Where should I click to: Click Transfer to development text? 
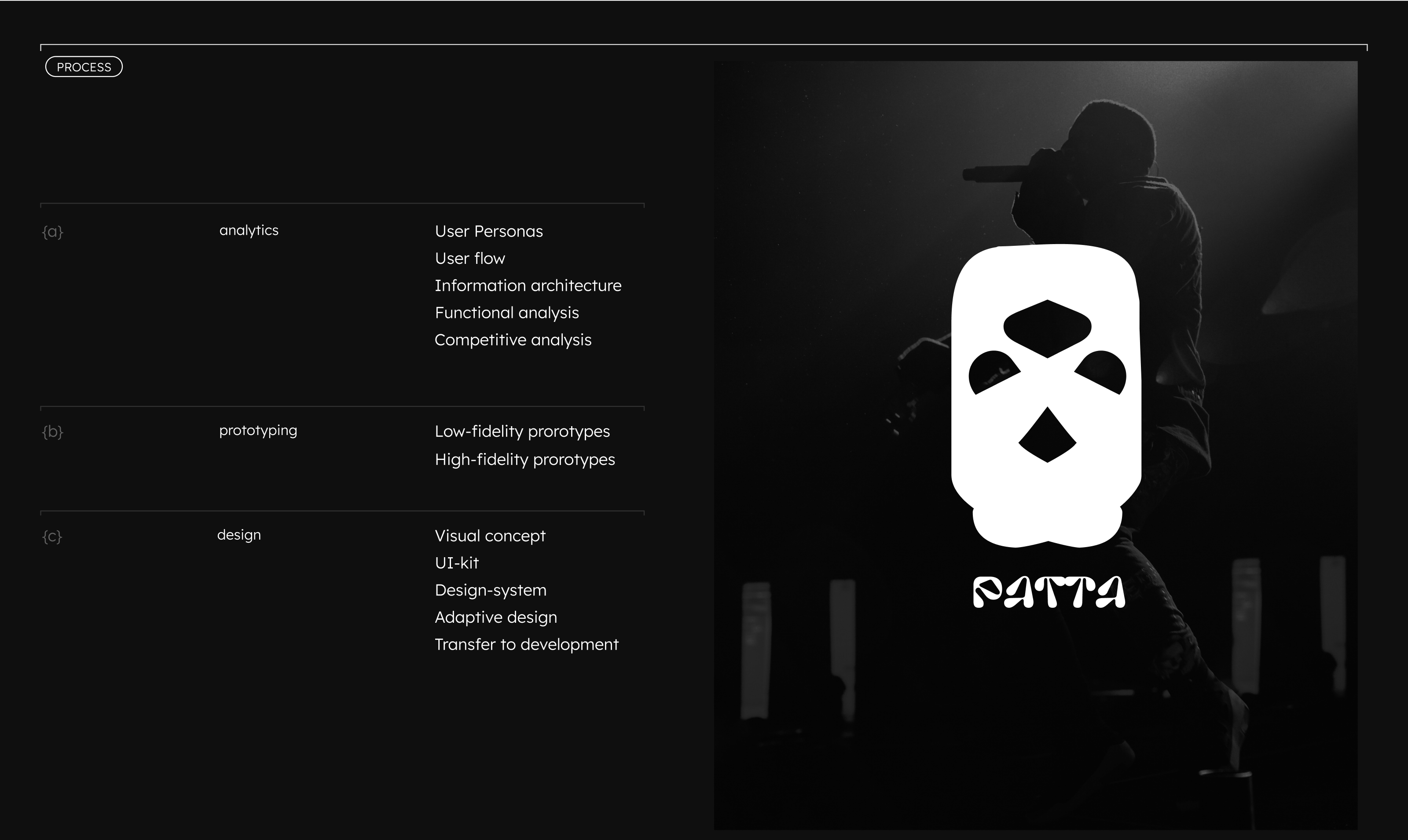pos(527,644)
